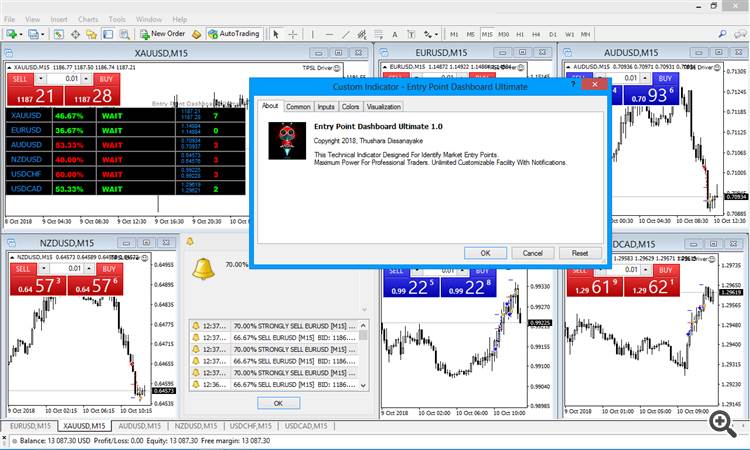Select the Crosshair tool
The image size is (750, 450).
(x=293, y=34)
